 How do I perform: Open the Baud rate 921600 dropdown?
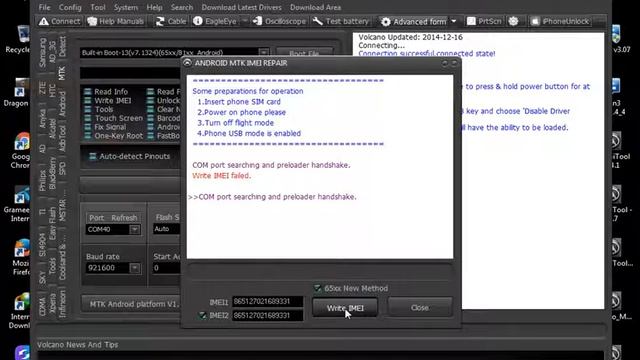coord(134,268)
